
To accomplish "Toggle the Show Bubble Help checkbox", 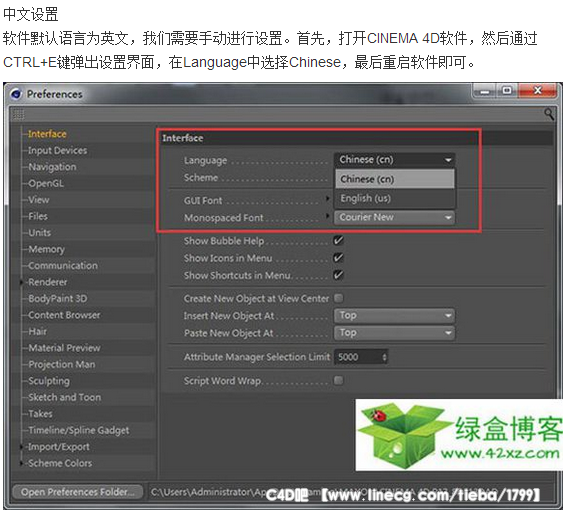I will [x=339, y=240].
